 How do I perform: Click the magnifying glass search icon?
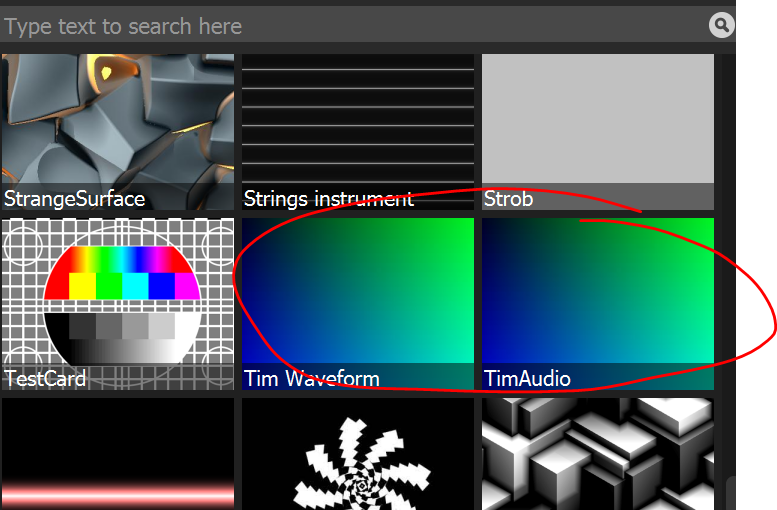[x=721, y=25]
